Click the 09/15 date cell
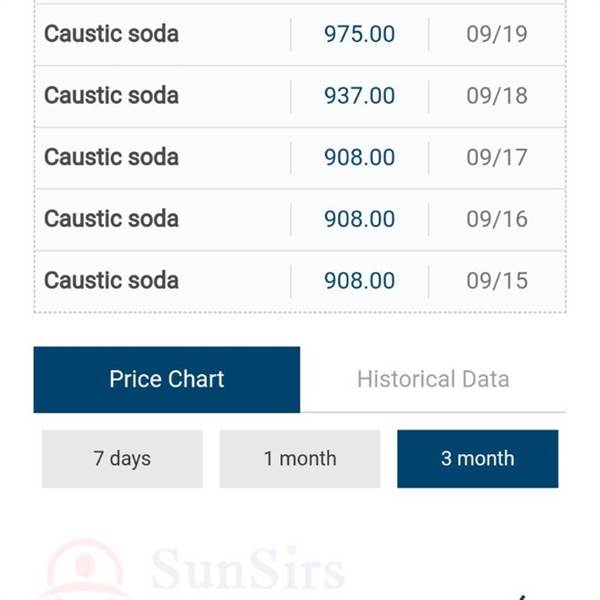600x600 pixels. 496,281
